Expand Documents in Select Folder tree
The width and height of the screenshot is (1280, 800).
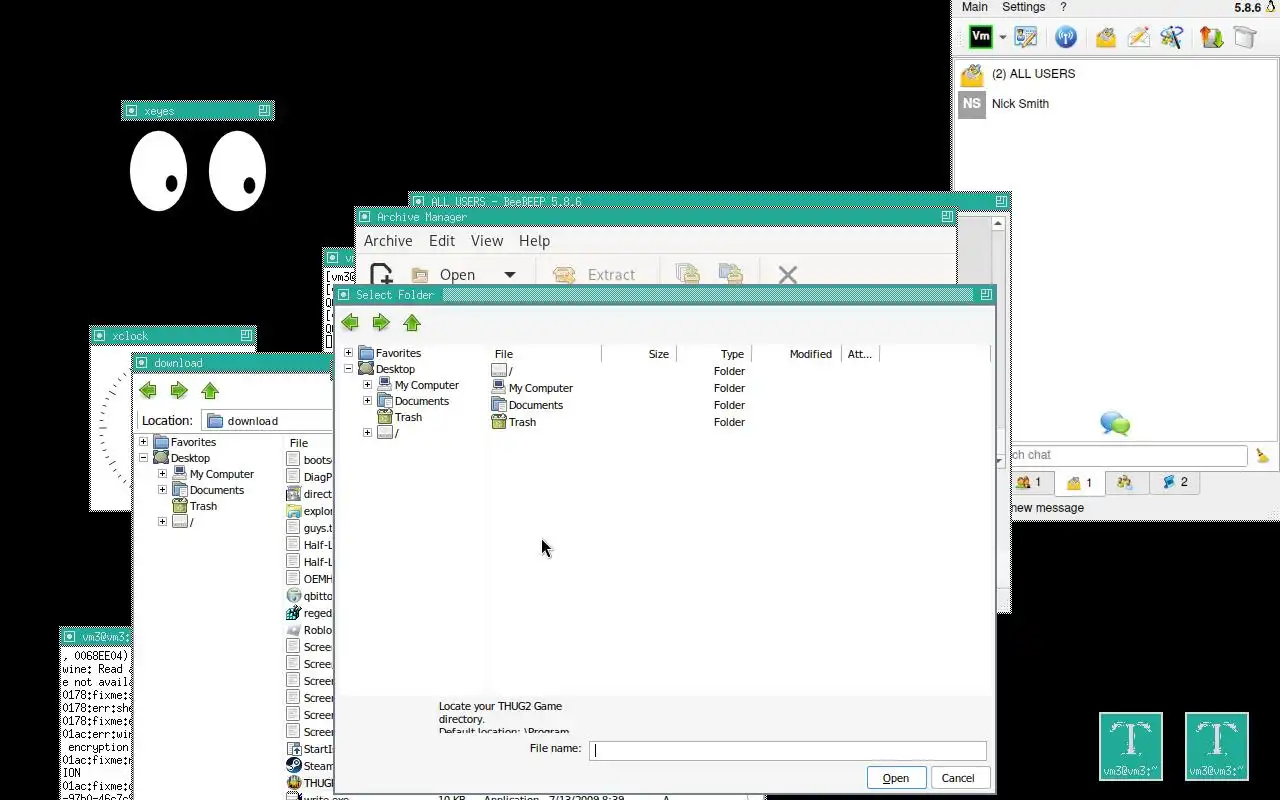[367, 401]
